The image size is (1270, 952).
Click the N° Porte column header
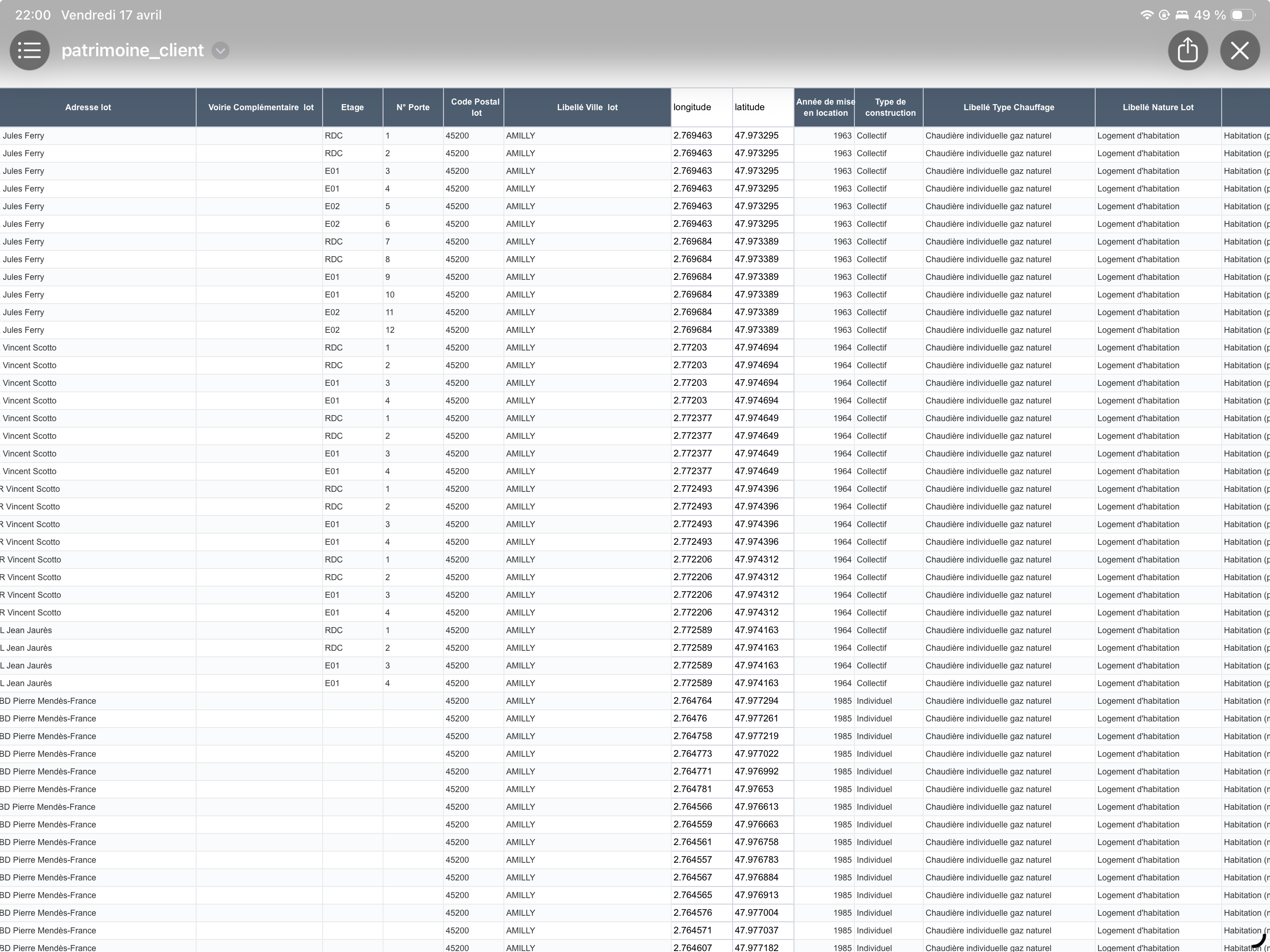(413, 107)
